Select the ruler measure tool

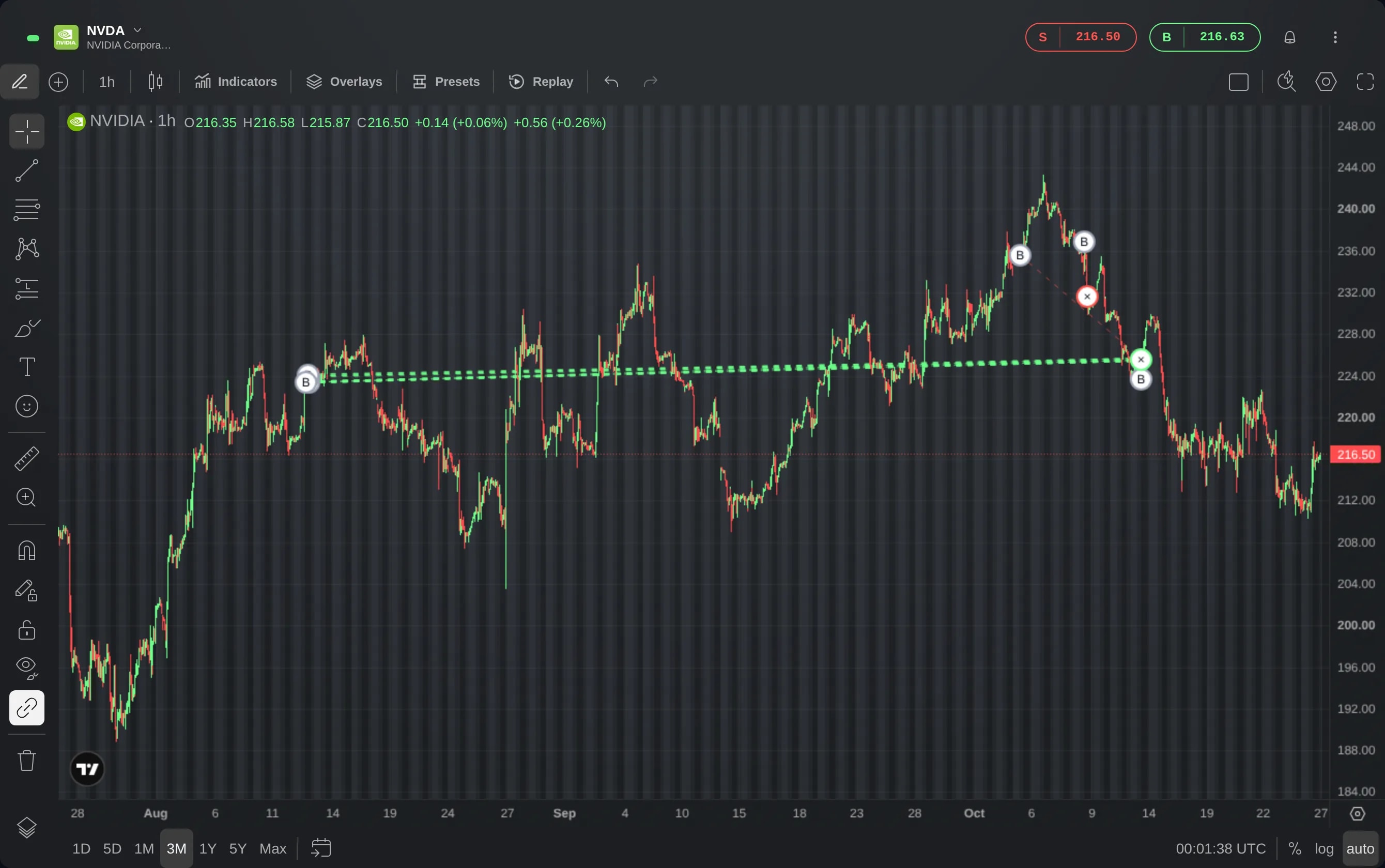26,458
